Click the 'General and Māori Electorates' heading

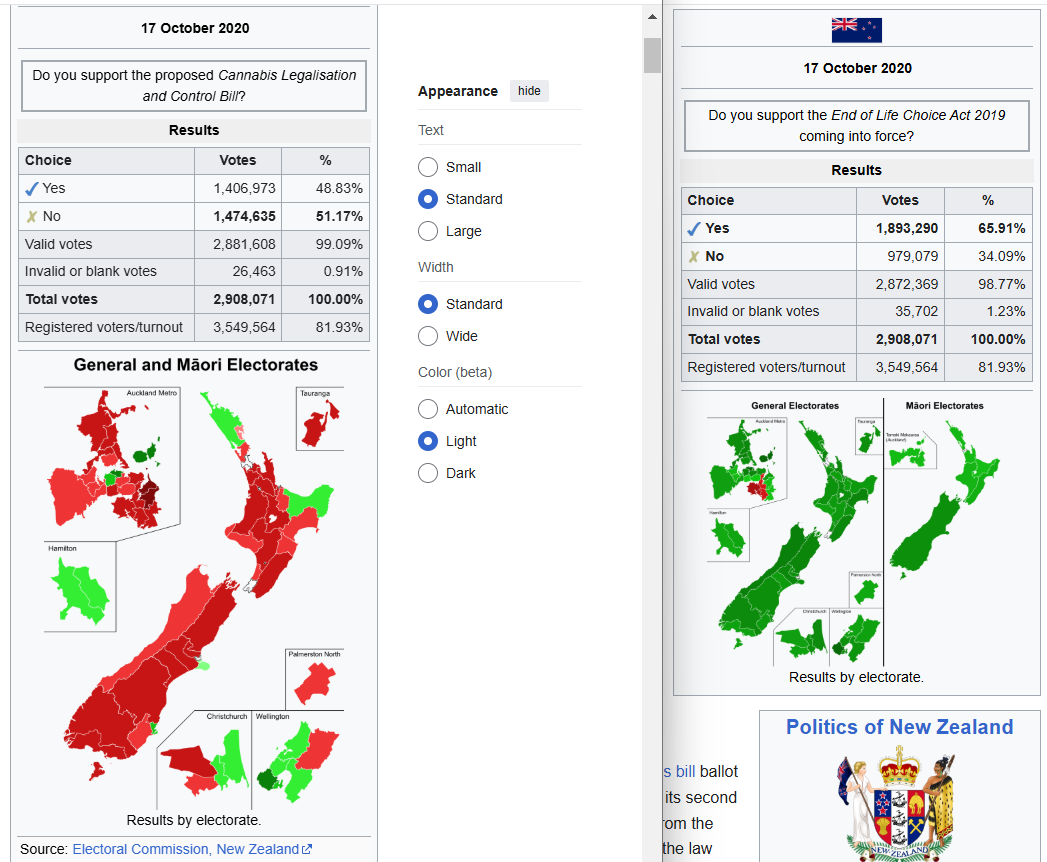196,365
